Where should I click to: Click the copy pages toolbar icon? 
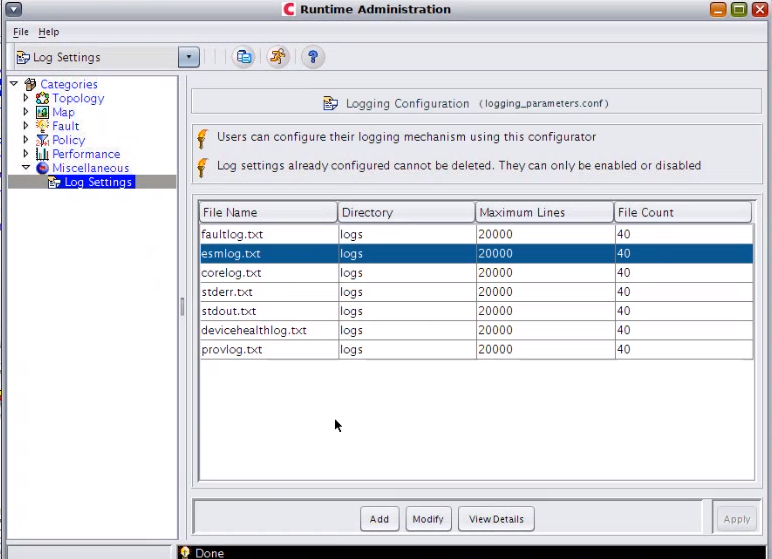tap(244, 57)
